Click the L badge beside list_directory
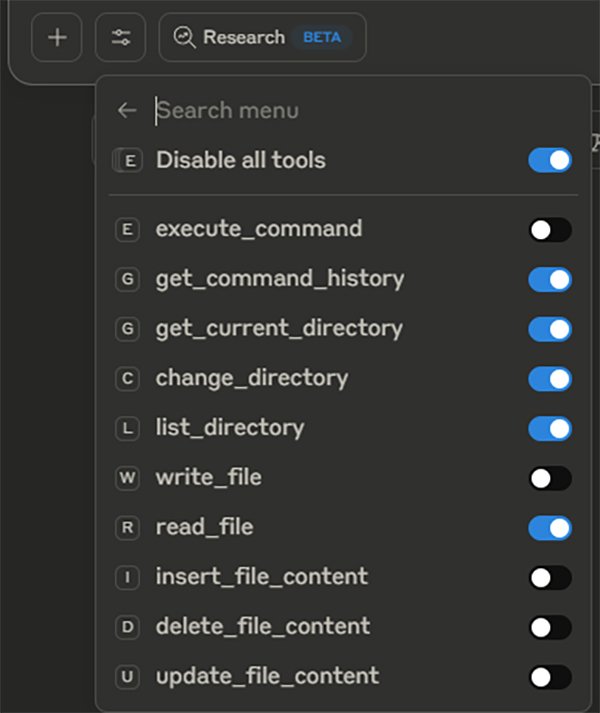This screenshot has height=713, width=600. coord(127,428)
